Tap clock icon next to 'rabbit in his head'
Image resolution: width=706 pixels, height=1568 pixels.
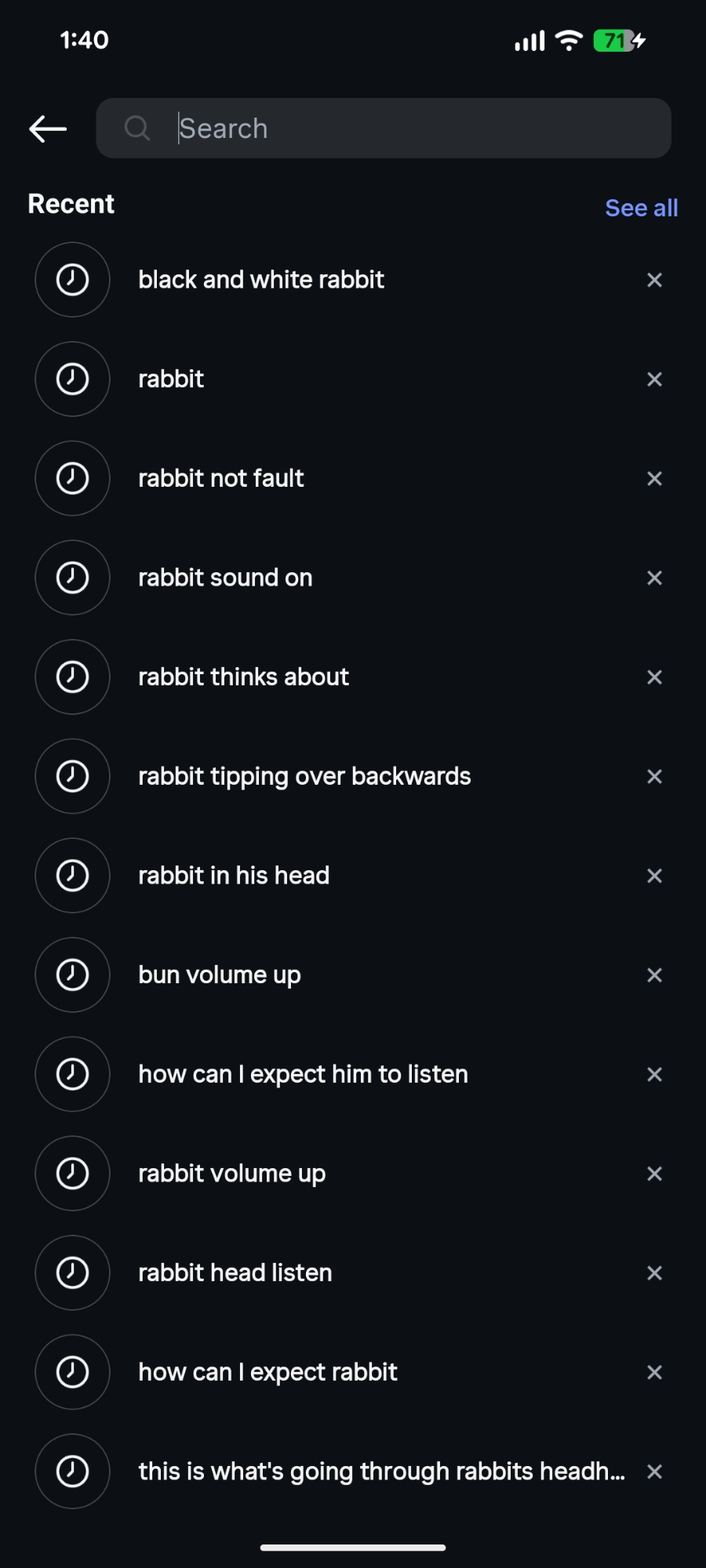click(x=72, y=875)
